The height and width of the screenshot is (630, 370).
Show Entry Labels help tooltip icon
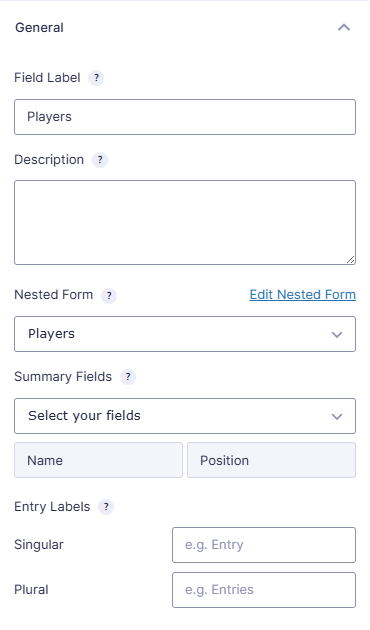[x=106, y=507]
